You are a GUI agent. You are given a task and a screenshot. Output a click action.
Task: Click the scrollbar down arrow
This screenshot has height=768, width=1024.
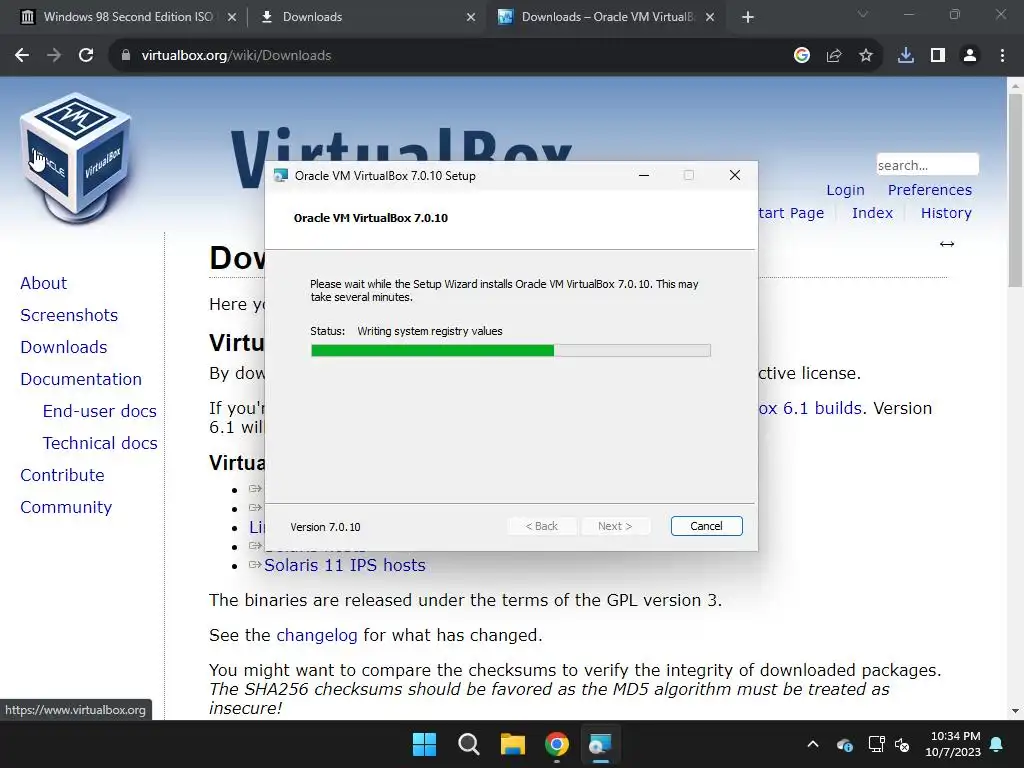click(x=1015, y=711)
